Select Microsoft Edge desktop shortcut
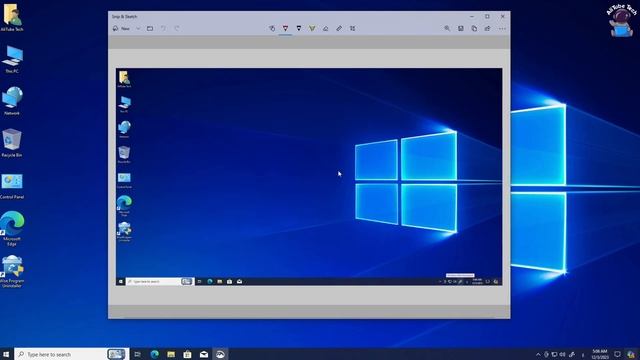The height and width of the screenshot is (360, 640). point(12,229)
